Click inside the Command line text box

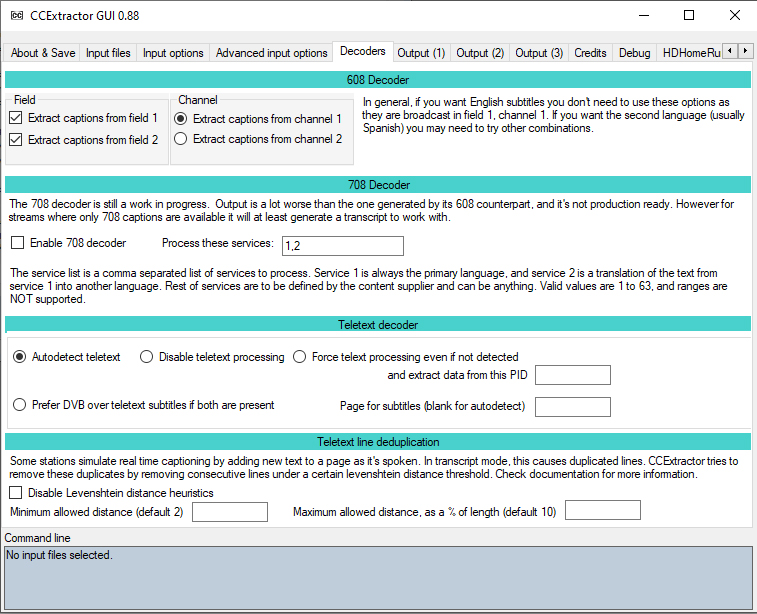coord(378,577)
